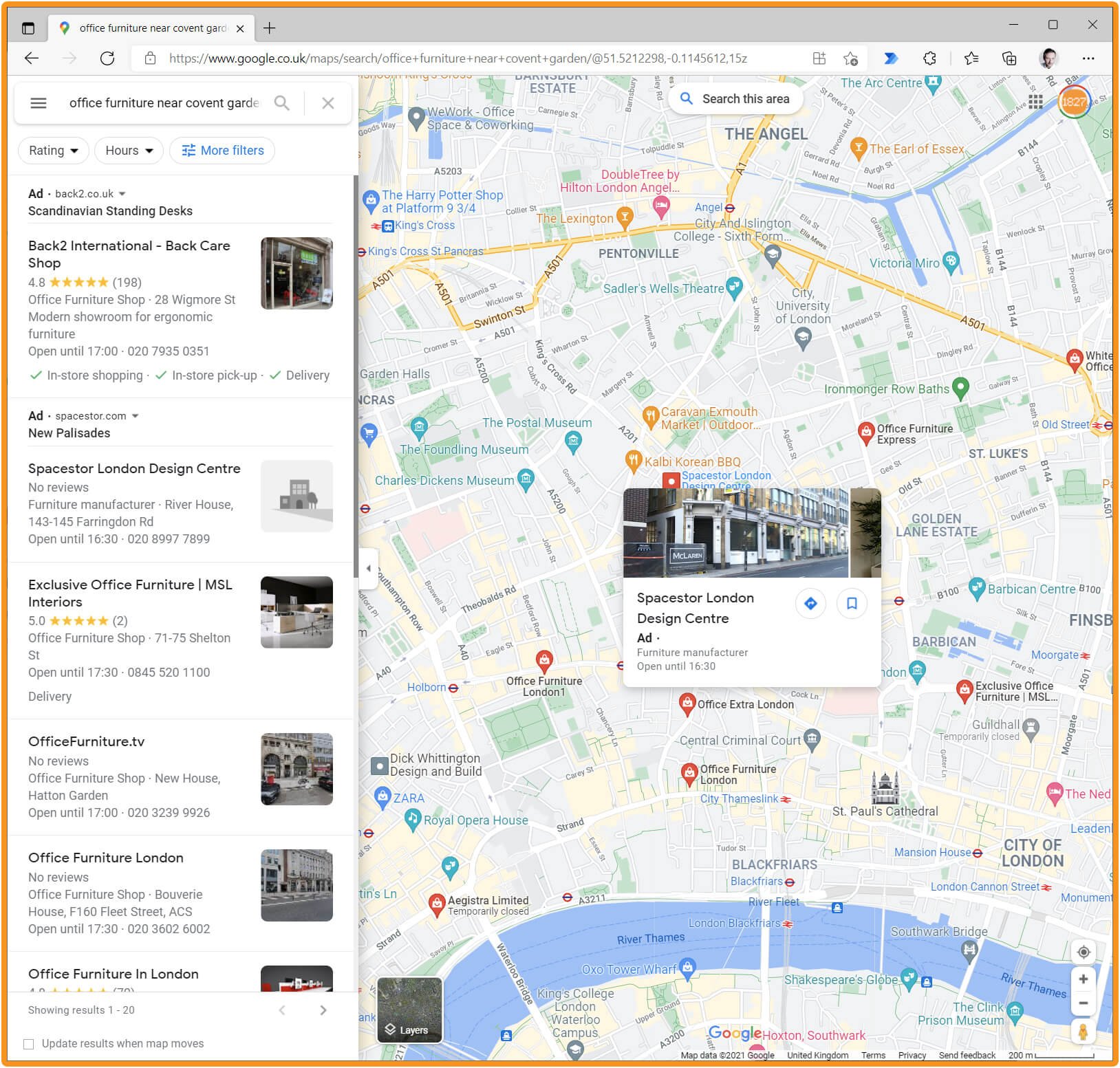Open Exclusive Office Furniture | MSL Interiors result
The height and width of the screenshot is (1068, 1120).
(180, 641)
